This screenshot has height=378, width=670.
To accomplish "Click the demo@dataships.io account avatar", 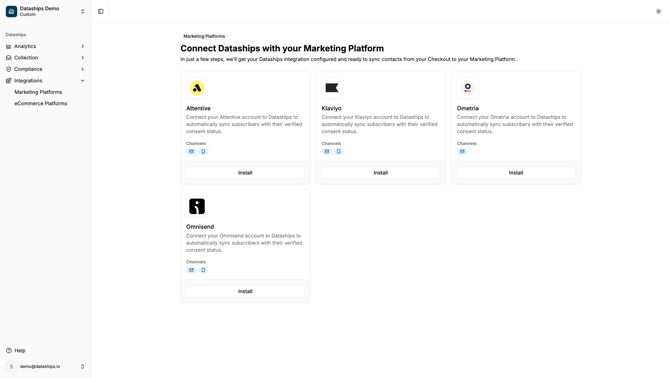I will [12, 366].
